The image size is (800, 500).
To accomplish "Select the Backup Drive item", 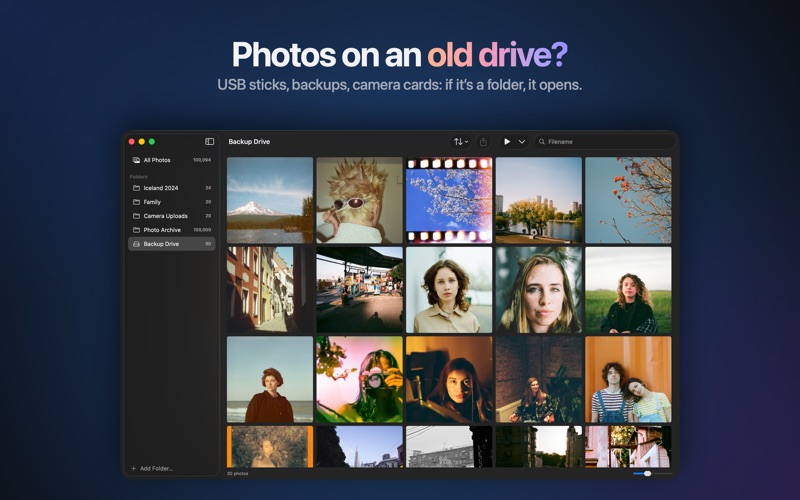I will tap(171, 244).
